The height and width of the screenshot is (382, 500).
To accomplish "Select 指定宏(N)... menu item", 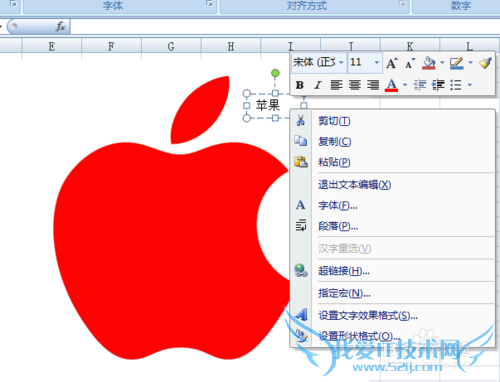I will click(393, 293).
